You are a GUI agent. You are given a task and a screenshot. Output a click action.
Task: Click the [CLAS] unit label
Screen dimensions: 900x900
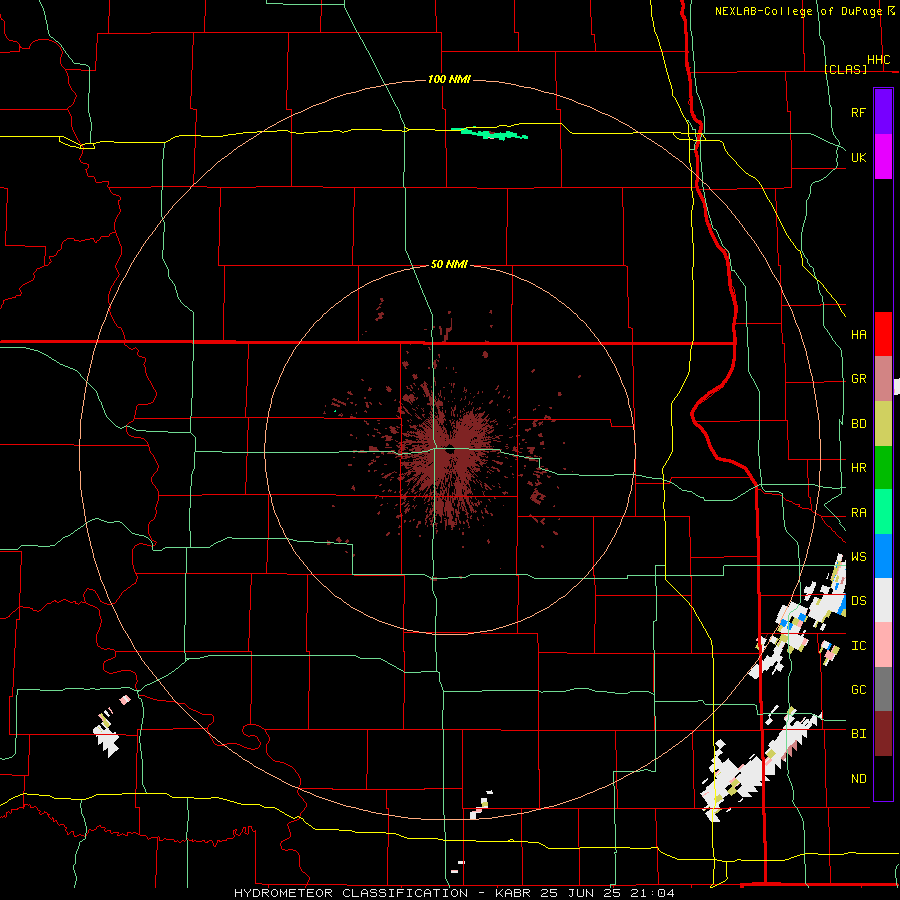point(845,69)
